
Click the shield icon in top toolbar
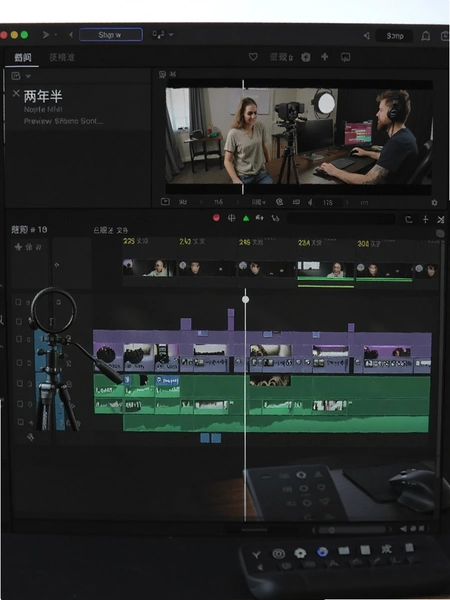305,57
